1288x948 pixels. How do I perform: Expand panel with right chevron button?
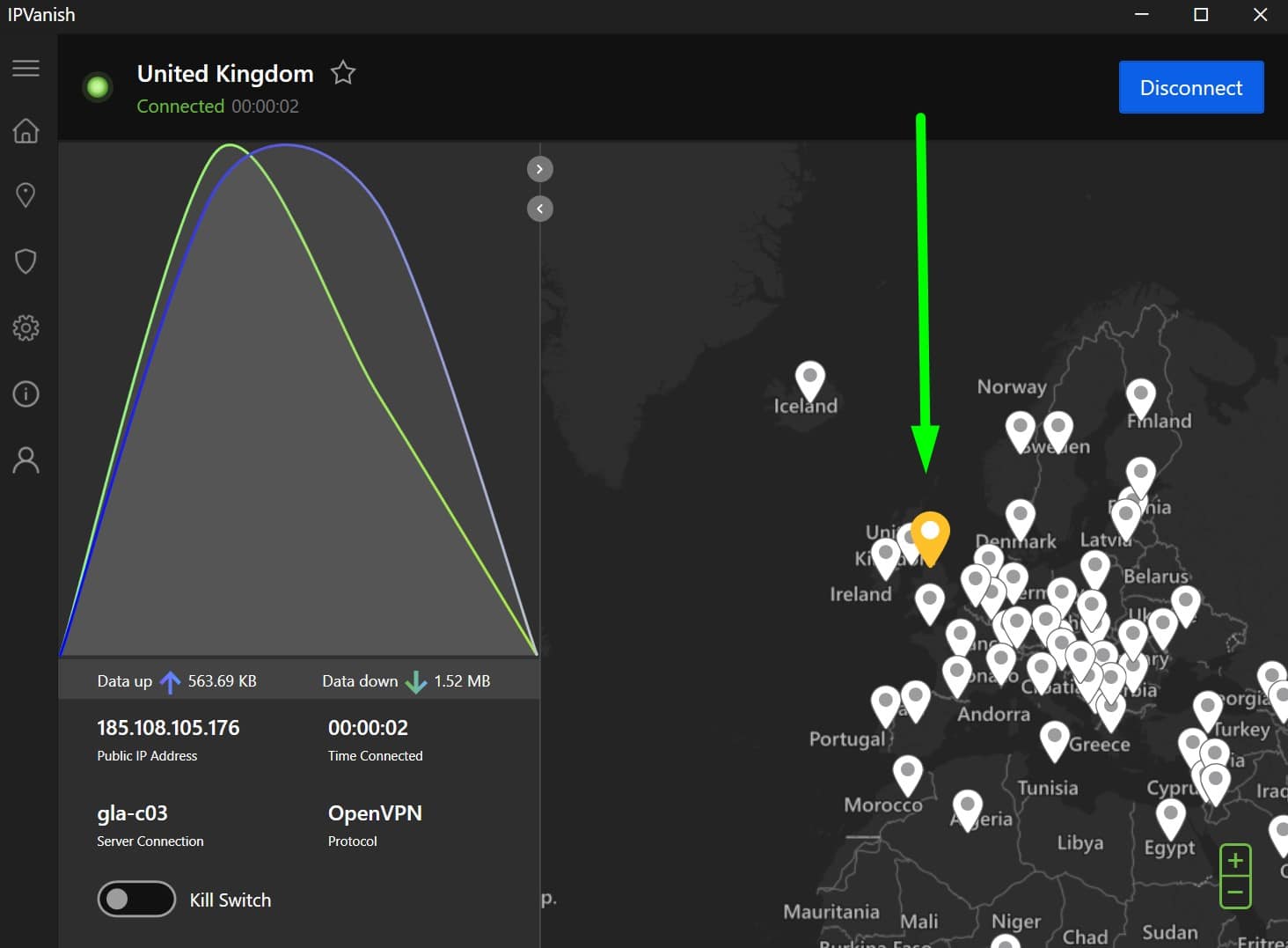540,169
